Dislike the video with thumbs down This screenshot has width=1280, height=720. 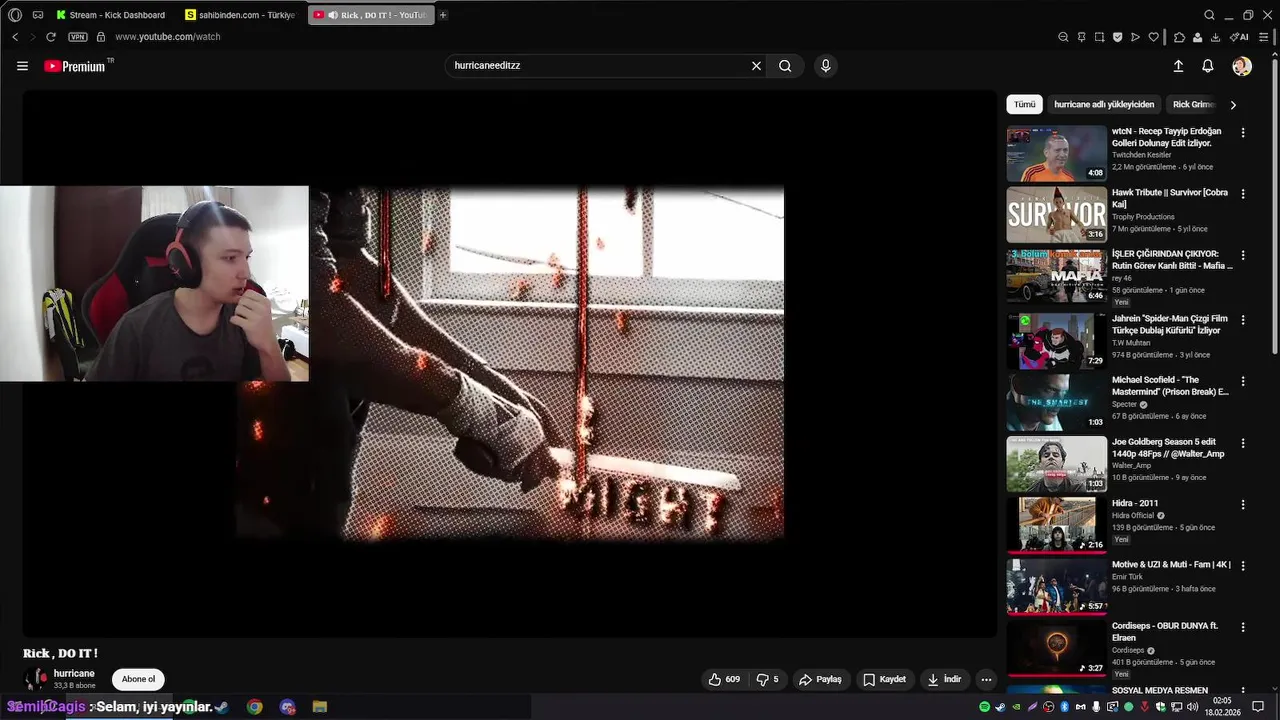pos(767,679)
